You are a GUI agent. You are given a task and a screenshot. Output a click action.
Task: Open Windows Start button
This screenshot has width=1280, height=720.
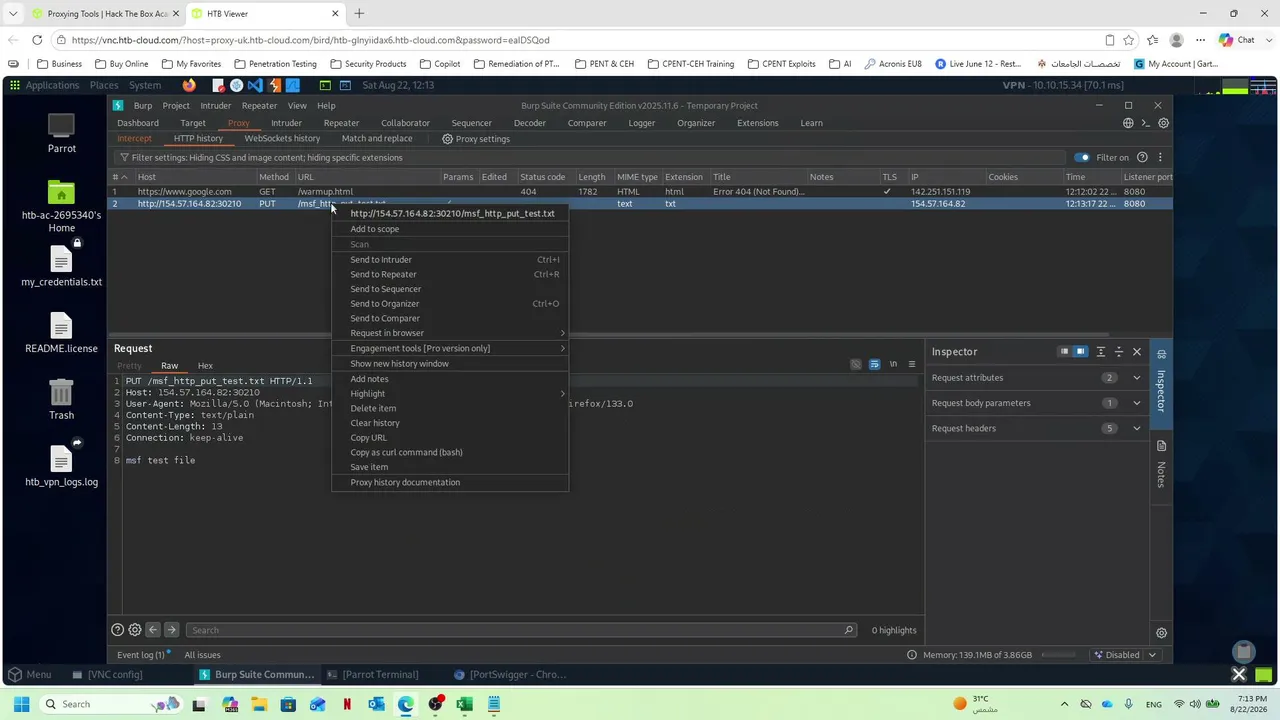pos(21,704)
